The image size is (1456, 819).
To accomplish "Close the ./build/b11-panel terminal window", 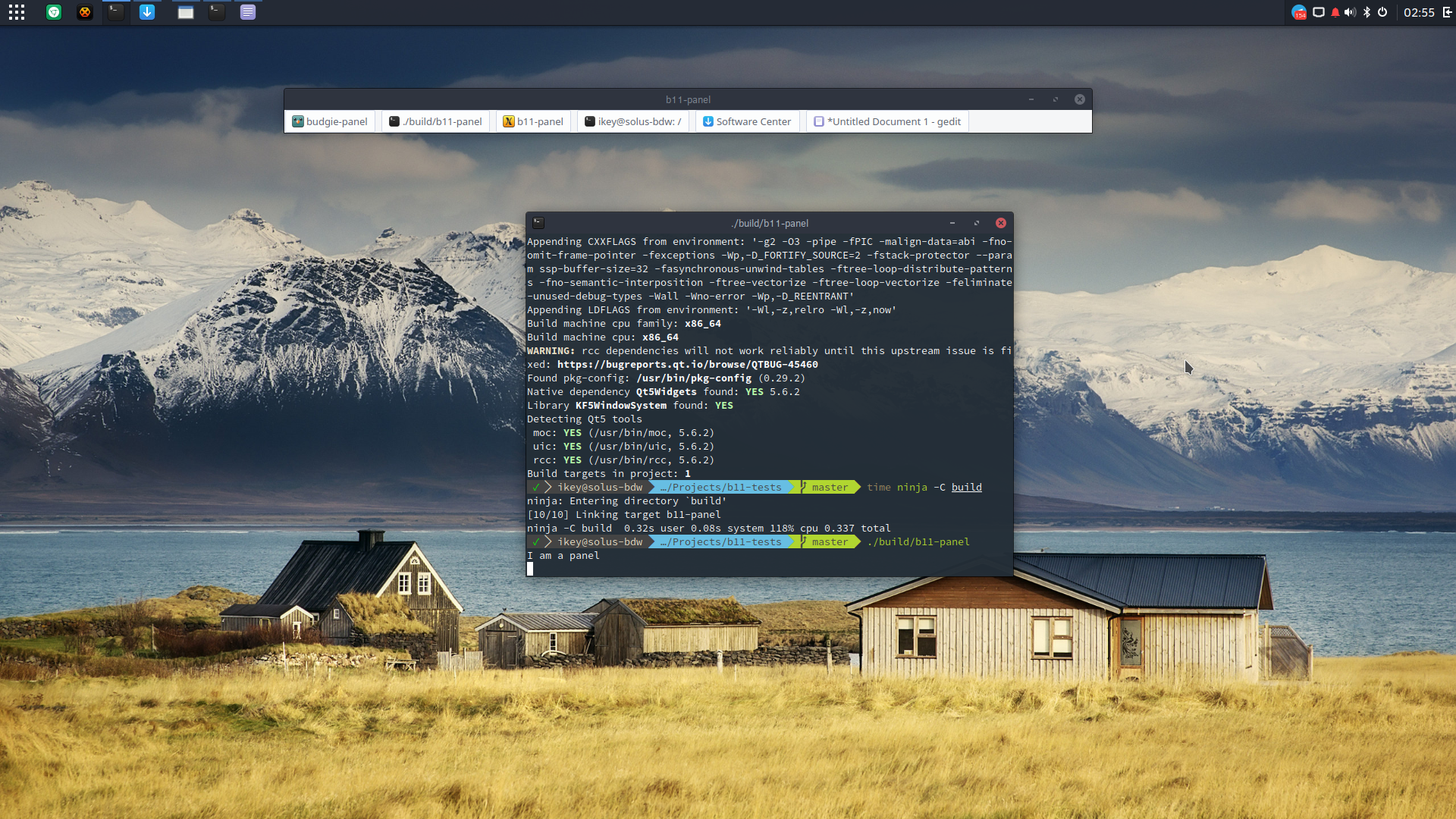I will pos(1001,223).
